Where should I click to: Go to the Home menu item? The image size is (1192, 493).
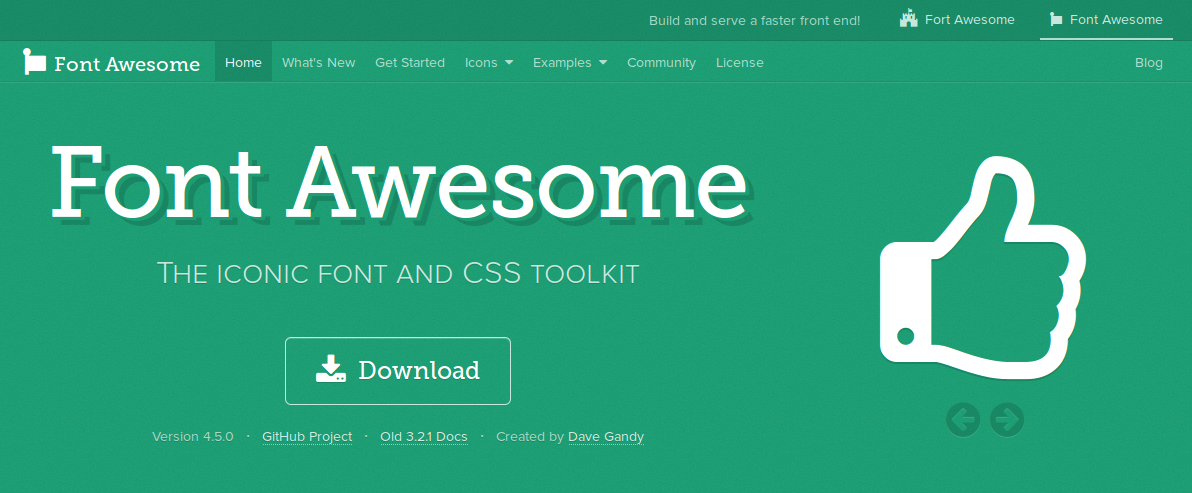[243, 62]
